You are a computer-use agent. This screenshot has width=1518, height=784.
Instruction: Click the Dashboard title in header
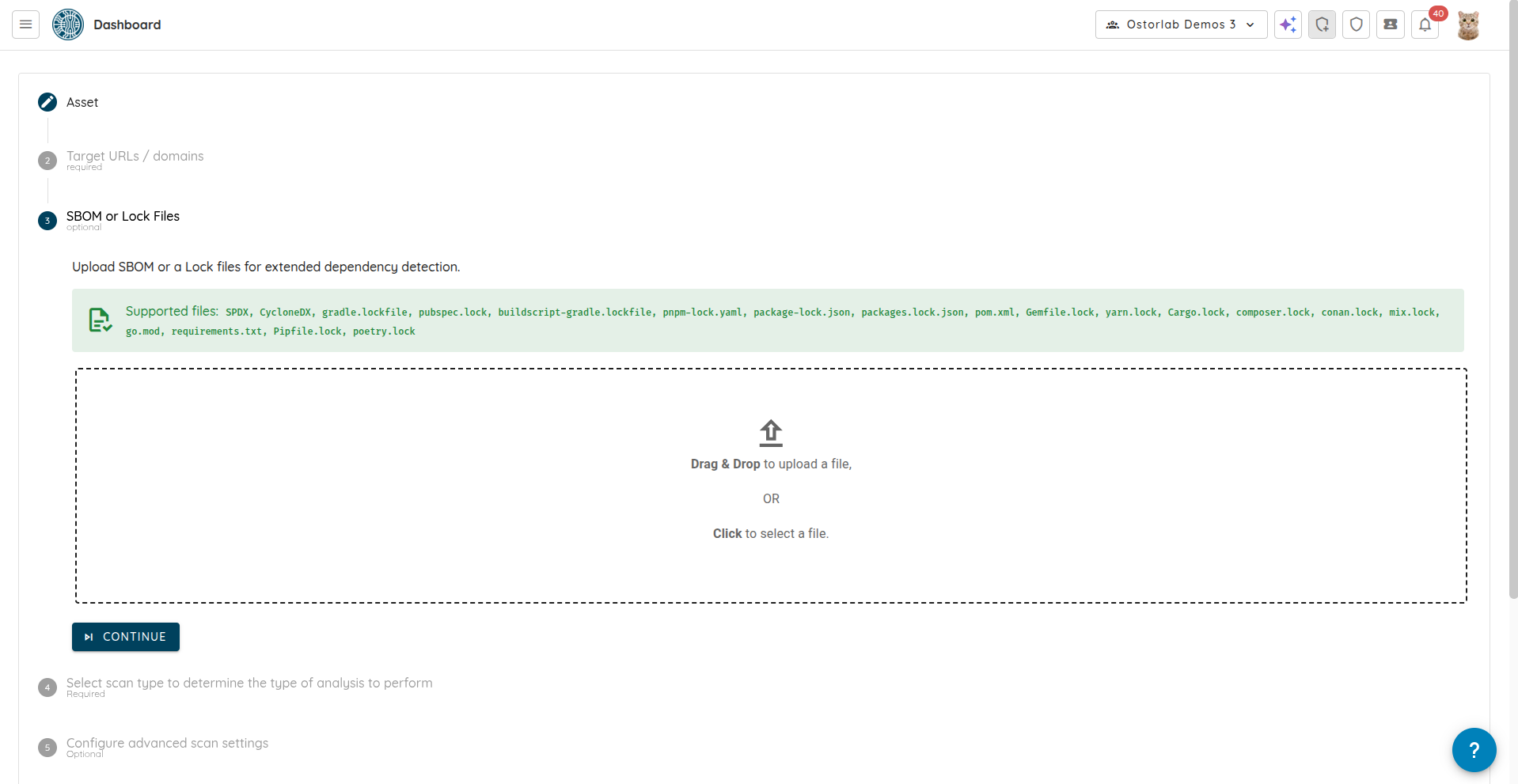(127, 25)
